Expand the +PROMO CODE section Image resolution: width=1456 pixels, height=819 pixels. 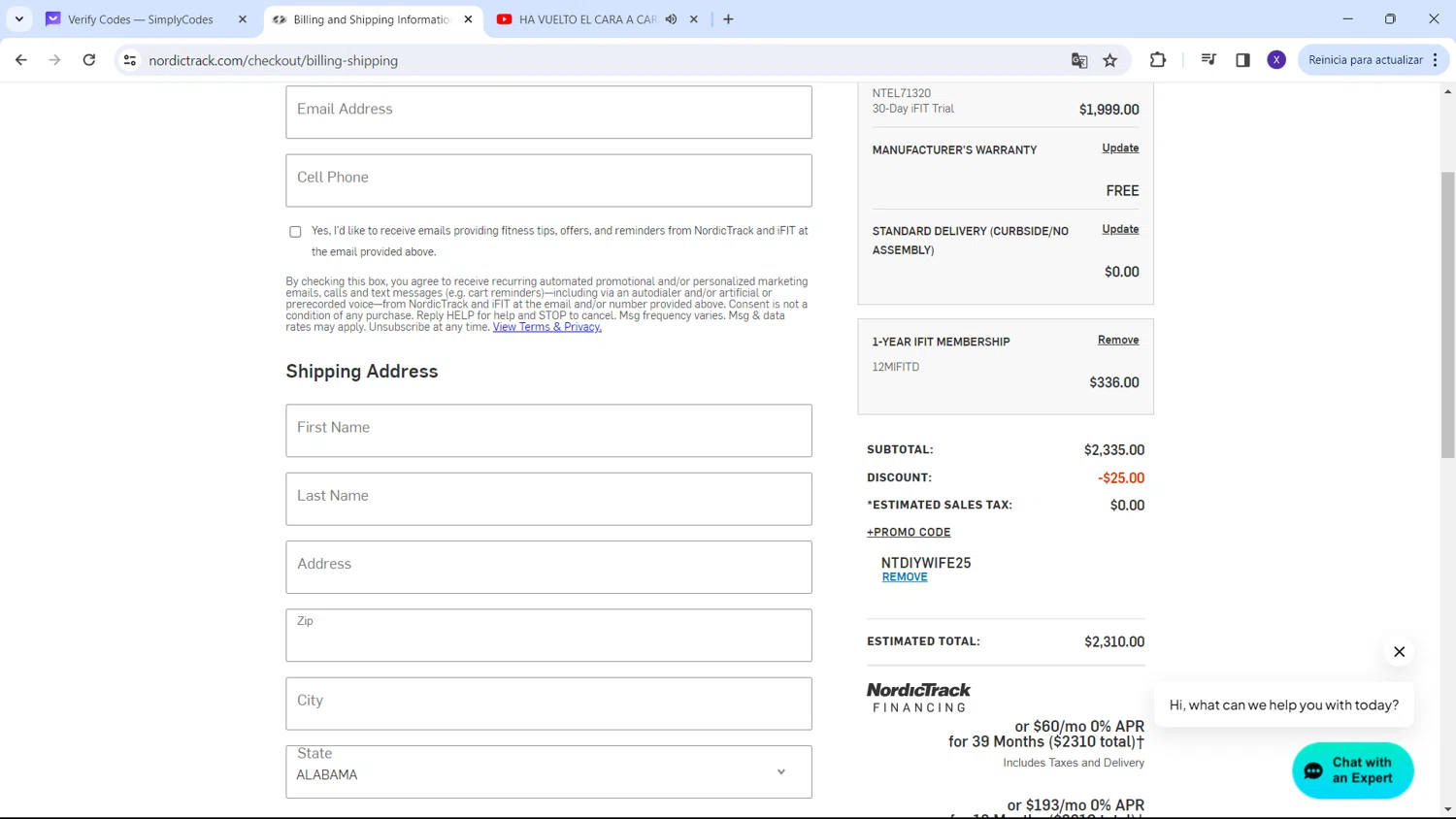coord(909,532)
